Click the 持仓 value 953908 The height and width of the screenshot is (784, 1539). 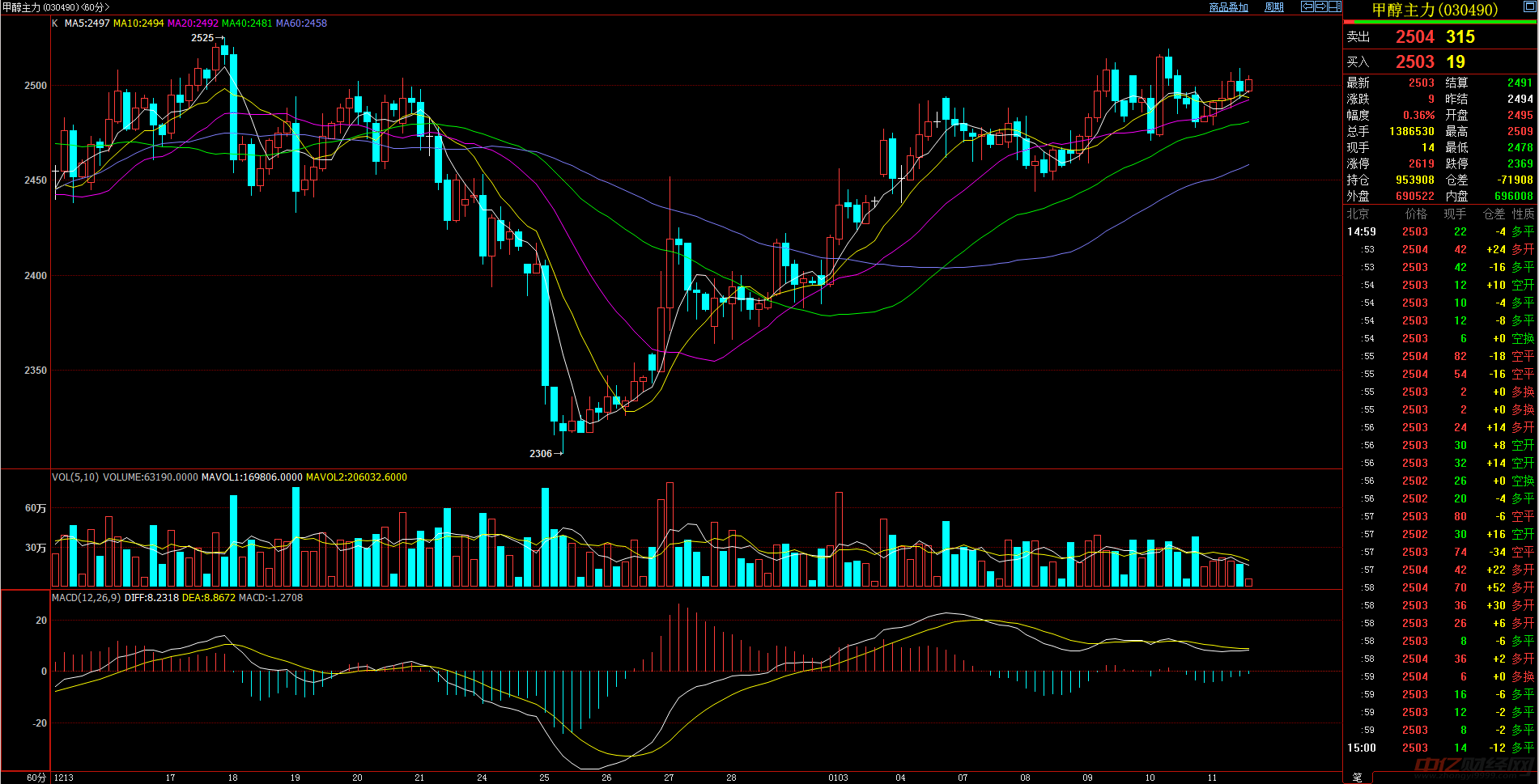pos(1414,180)
